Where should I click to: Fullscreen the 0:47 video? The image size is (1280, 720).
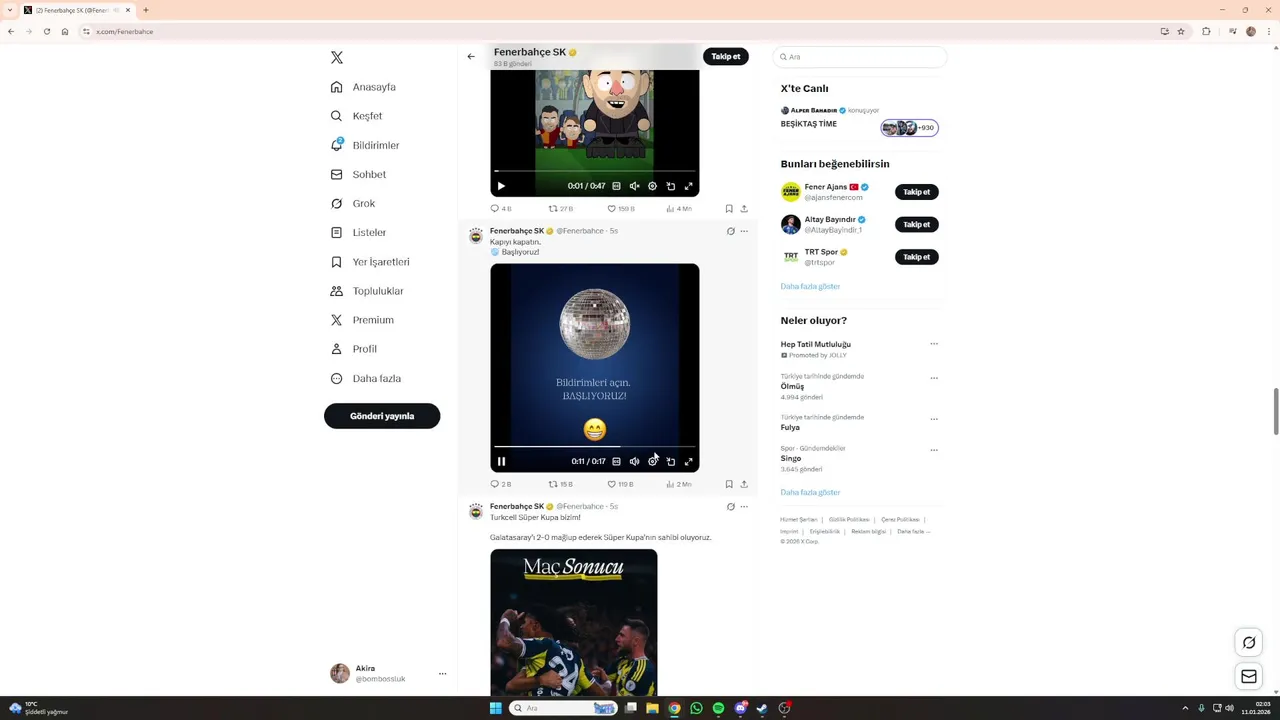[x=688, y=186]
